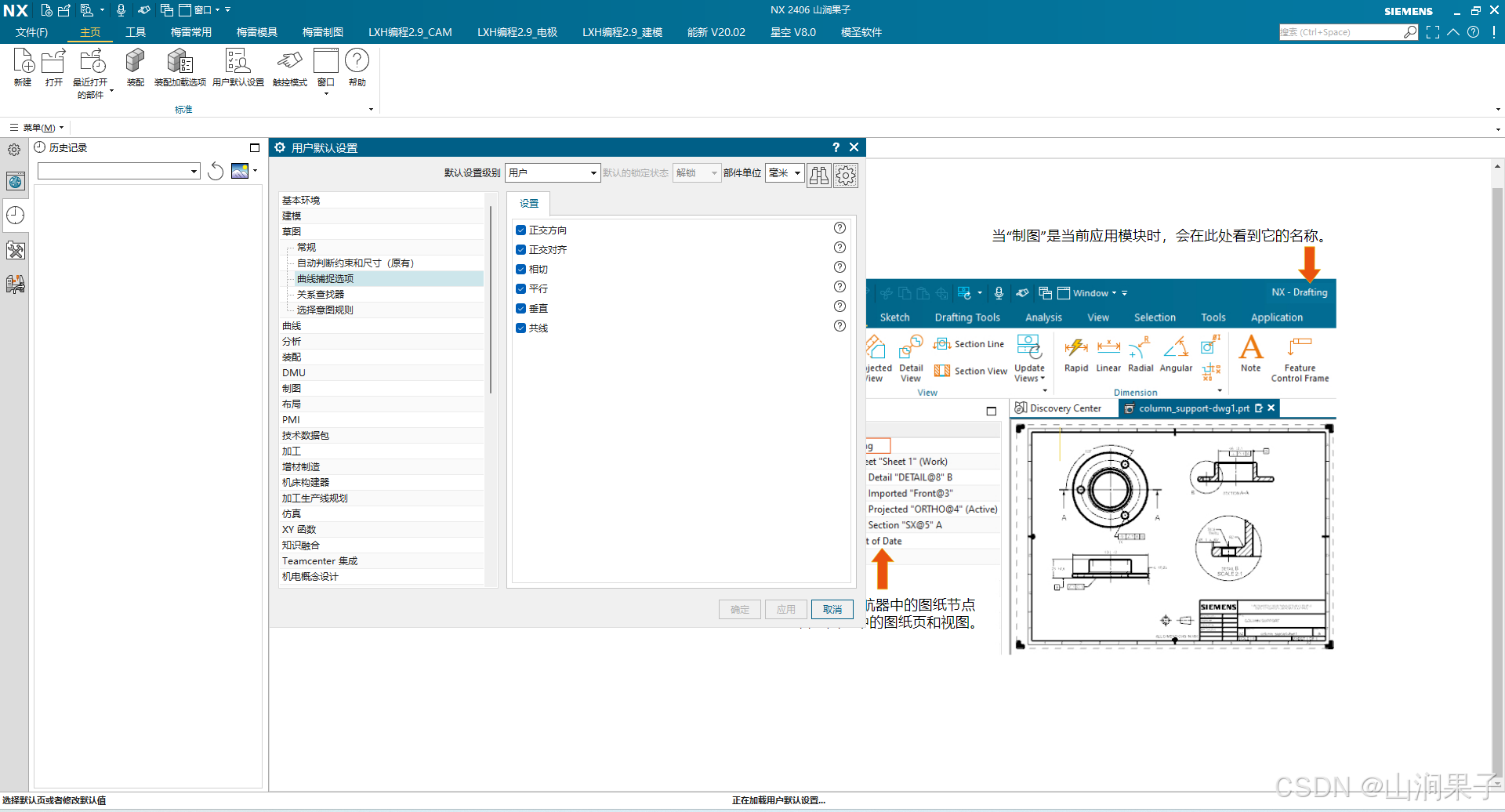Screen dimensions: 1505x812
Task: Select the 建模 category row
Action: tap(381, 216)
